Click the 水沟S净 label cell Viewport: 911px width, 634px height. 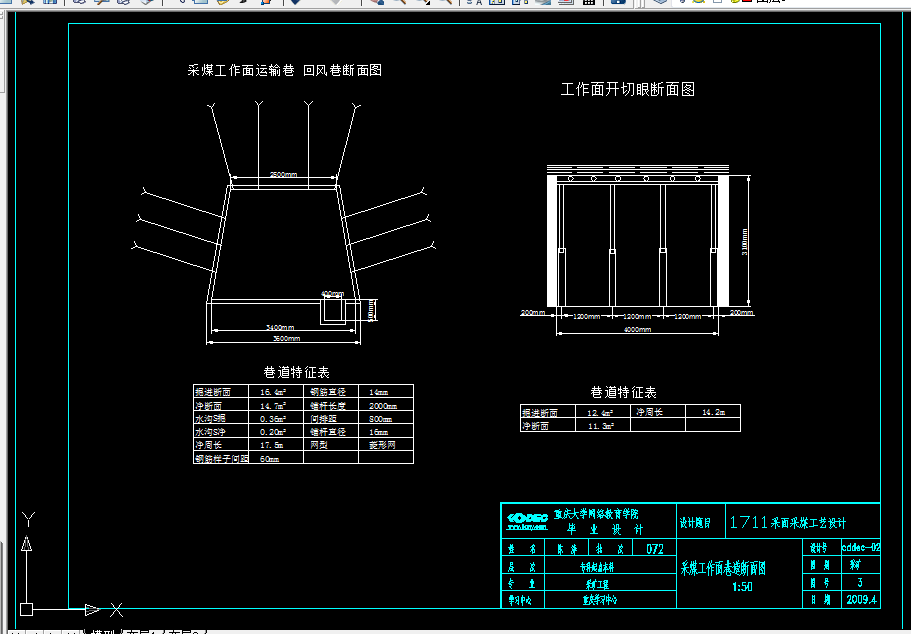coord(210,432)
